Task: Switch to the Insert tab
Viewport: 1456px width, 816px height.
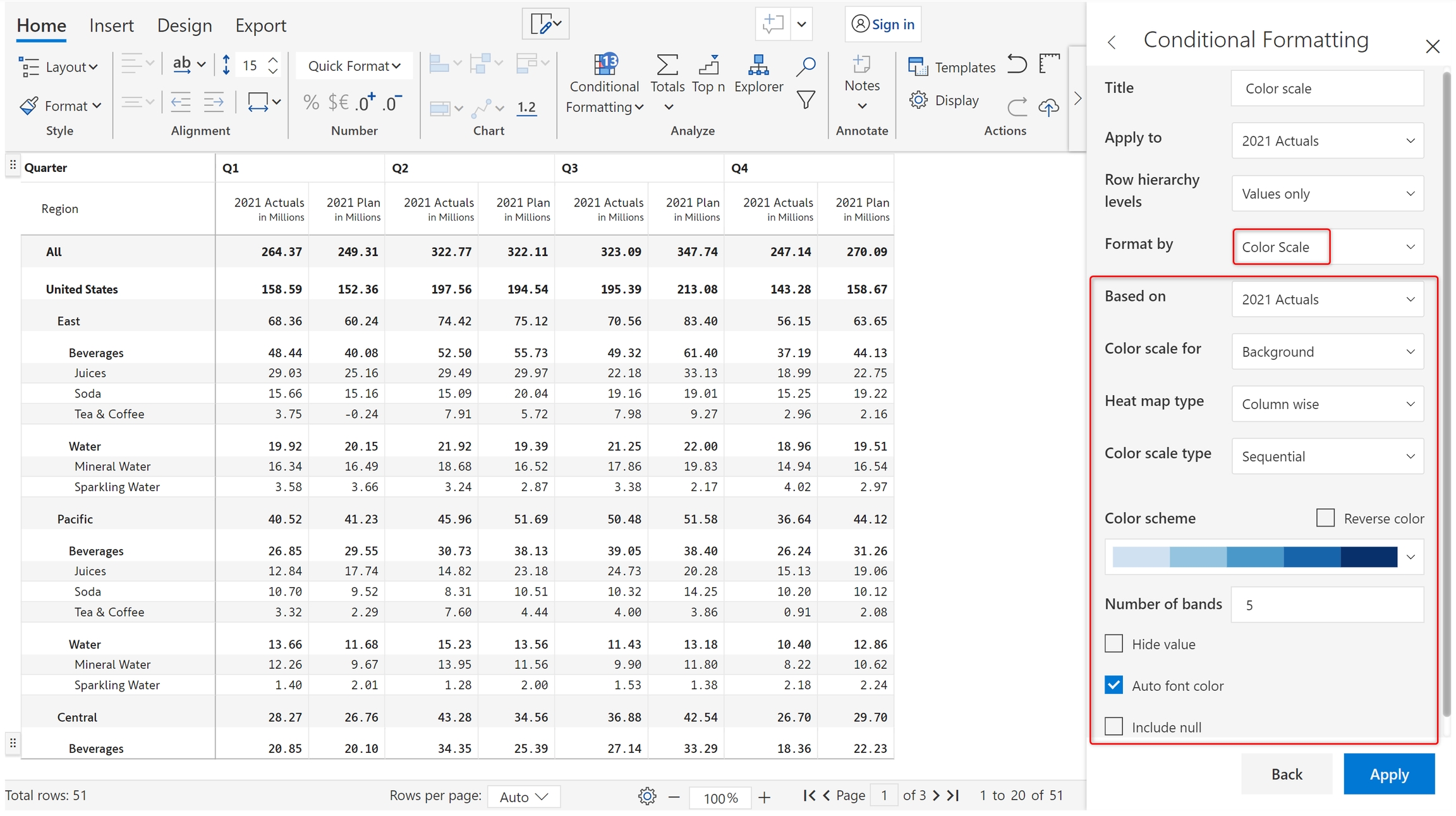Action: point(111,25)
